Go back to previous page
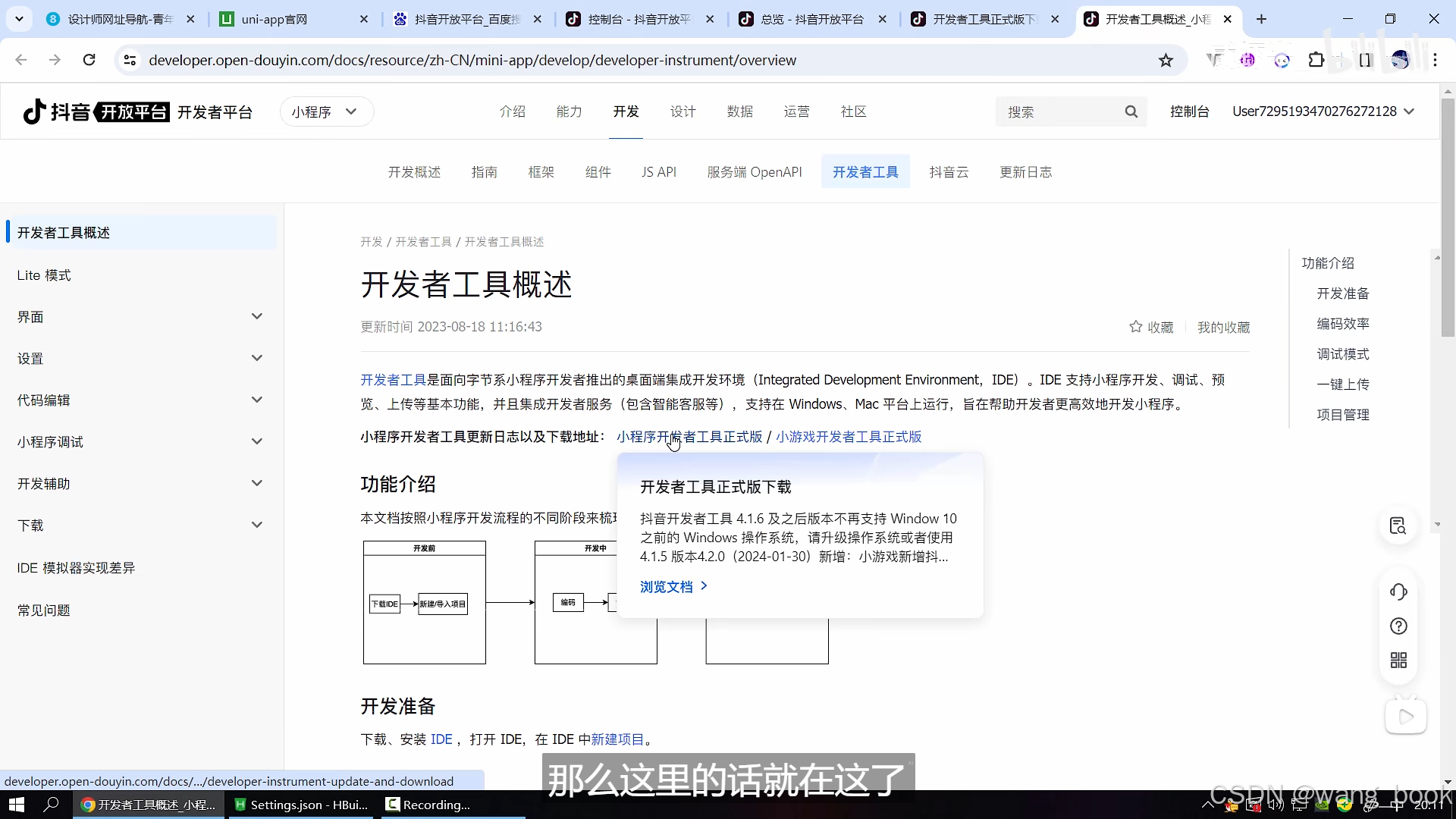 [x=21, y=60]
